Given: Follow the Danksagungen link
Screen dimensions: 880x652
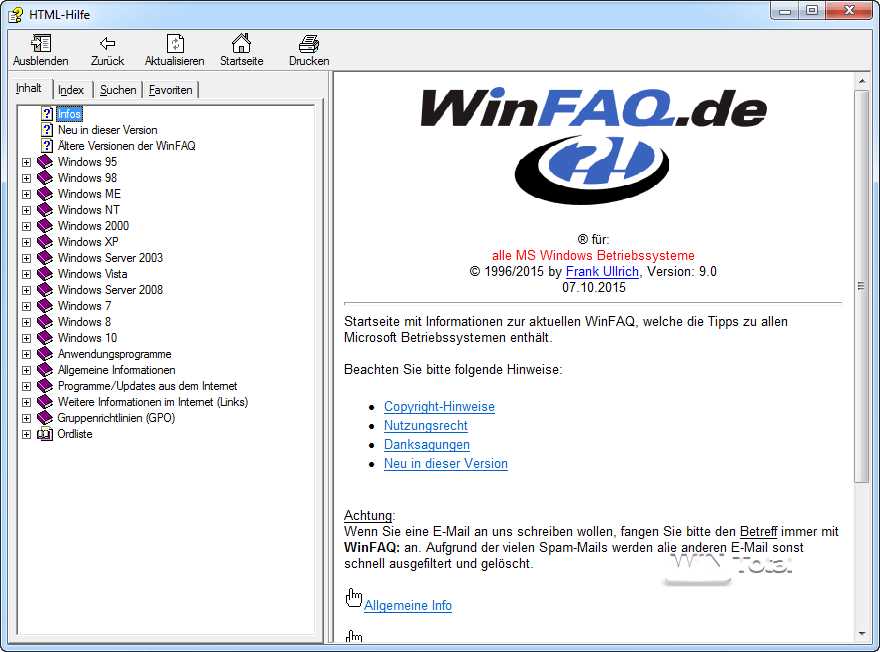Looking at the screenshot, I should [x=427, y=445].
